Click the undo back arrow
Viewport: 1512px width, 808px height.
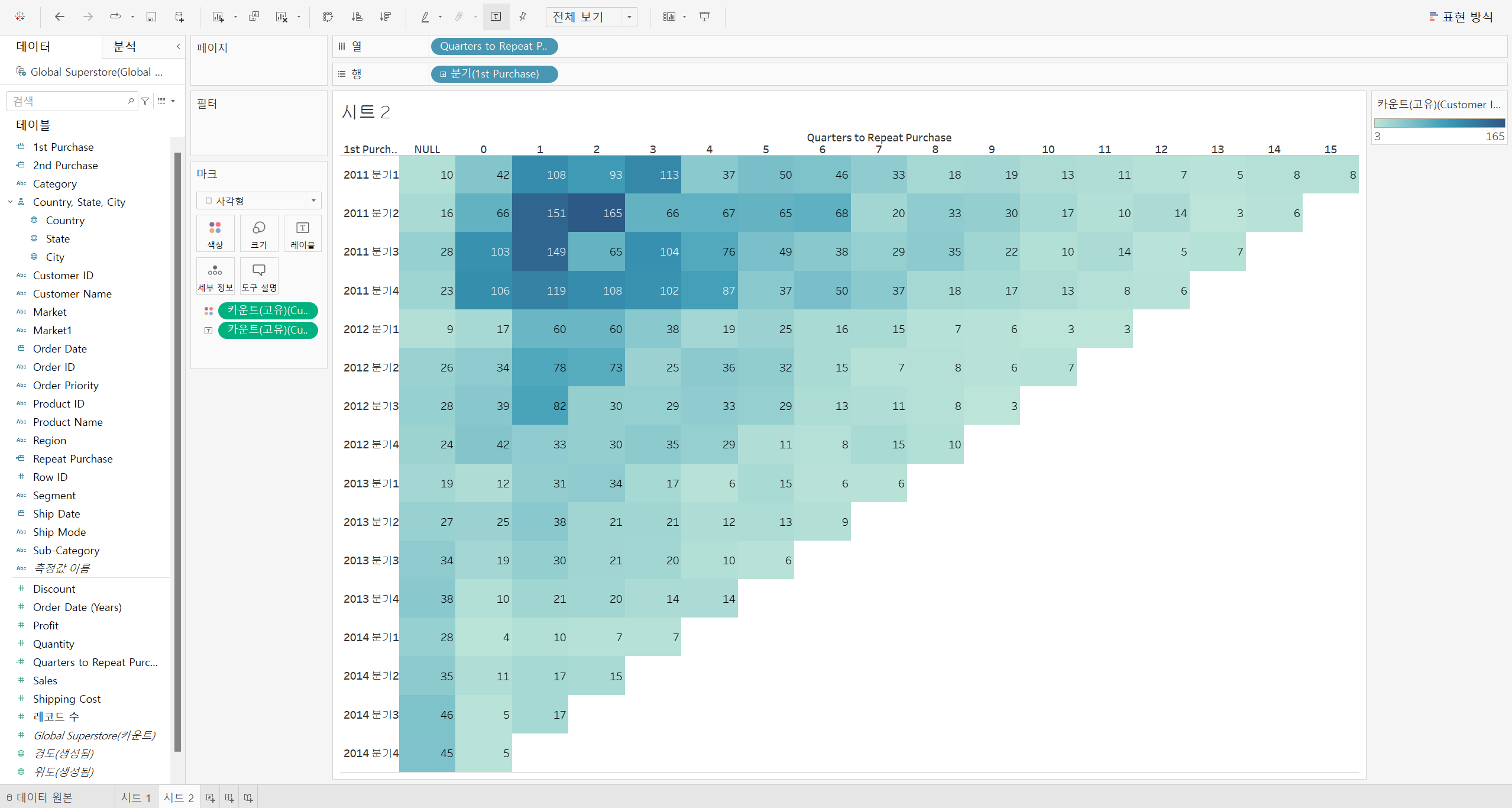(x=59, y=17)
